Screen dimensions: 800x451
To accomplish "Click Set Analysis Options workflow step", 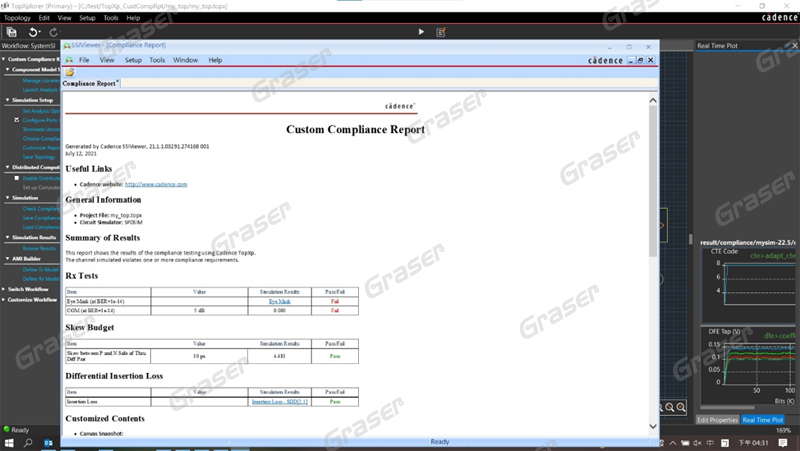I will pyautogui.click(x=41, y=111).
